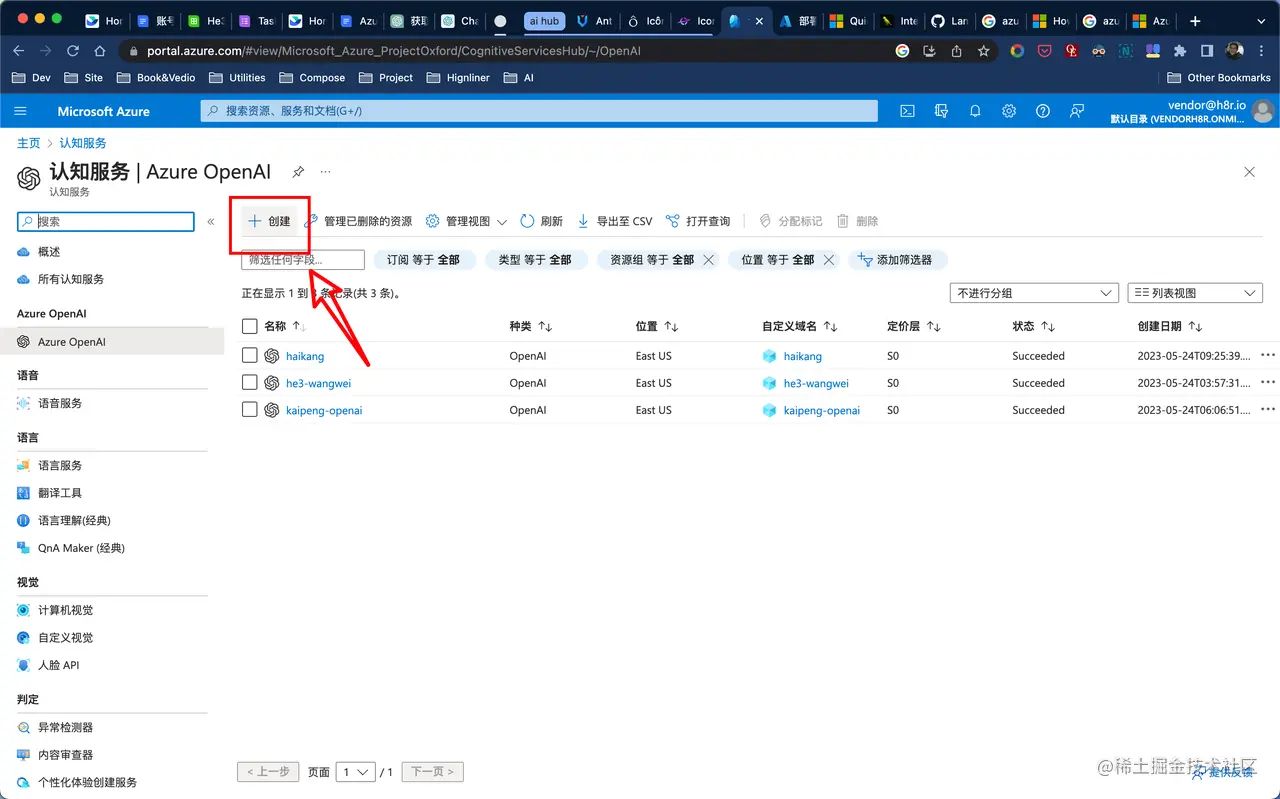Check the haikang row checkbox
The width and height of the screenshot is (1280, 799).
tap(250, 355)
